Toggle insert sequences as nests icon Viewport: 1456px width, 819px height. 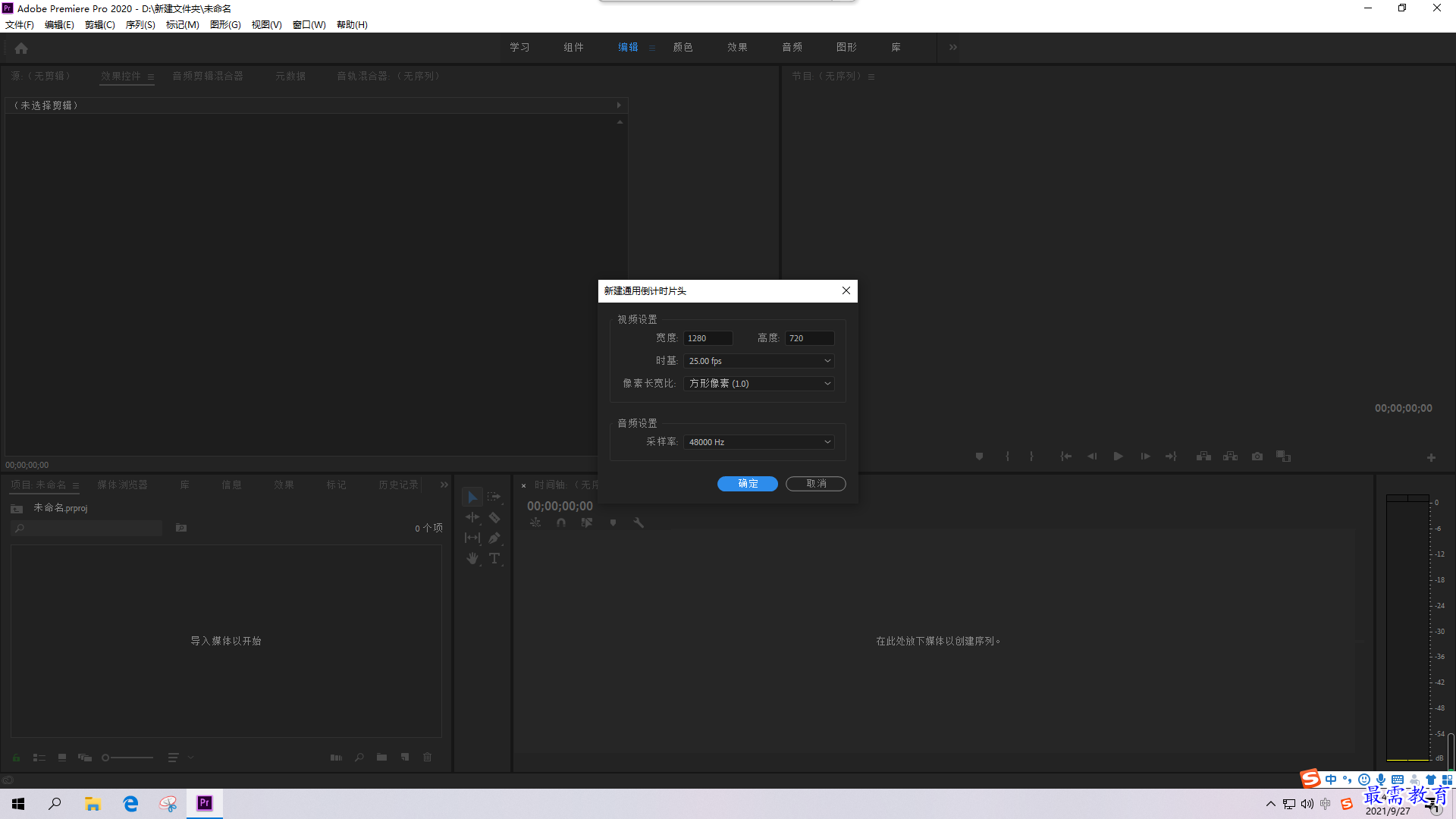(535, 523)
